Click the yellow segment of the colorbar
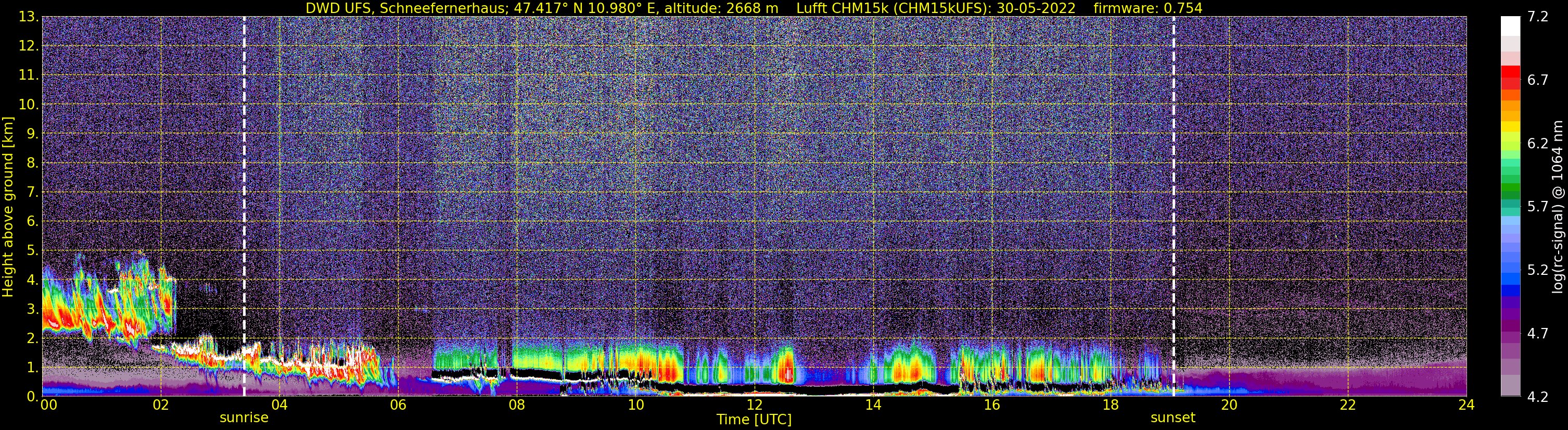1568x430 pixels. (x=1510, y=127)
